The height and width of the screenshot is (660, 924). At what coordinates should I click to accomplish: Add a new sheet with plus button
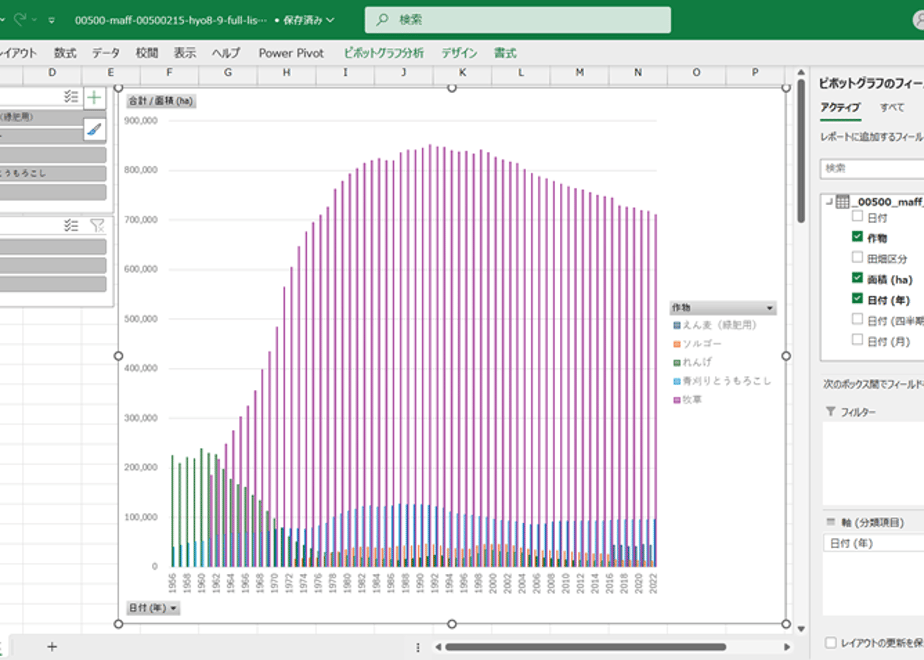coord(52,646)
